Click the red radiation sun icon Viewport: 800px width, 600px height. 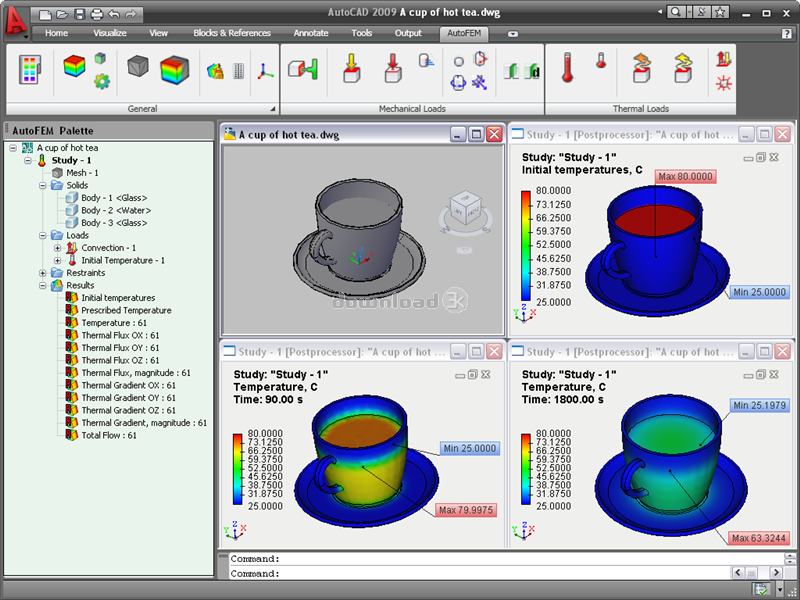pyautogui.click(x=723, y=83)
